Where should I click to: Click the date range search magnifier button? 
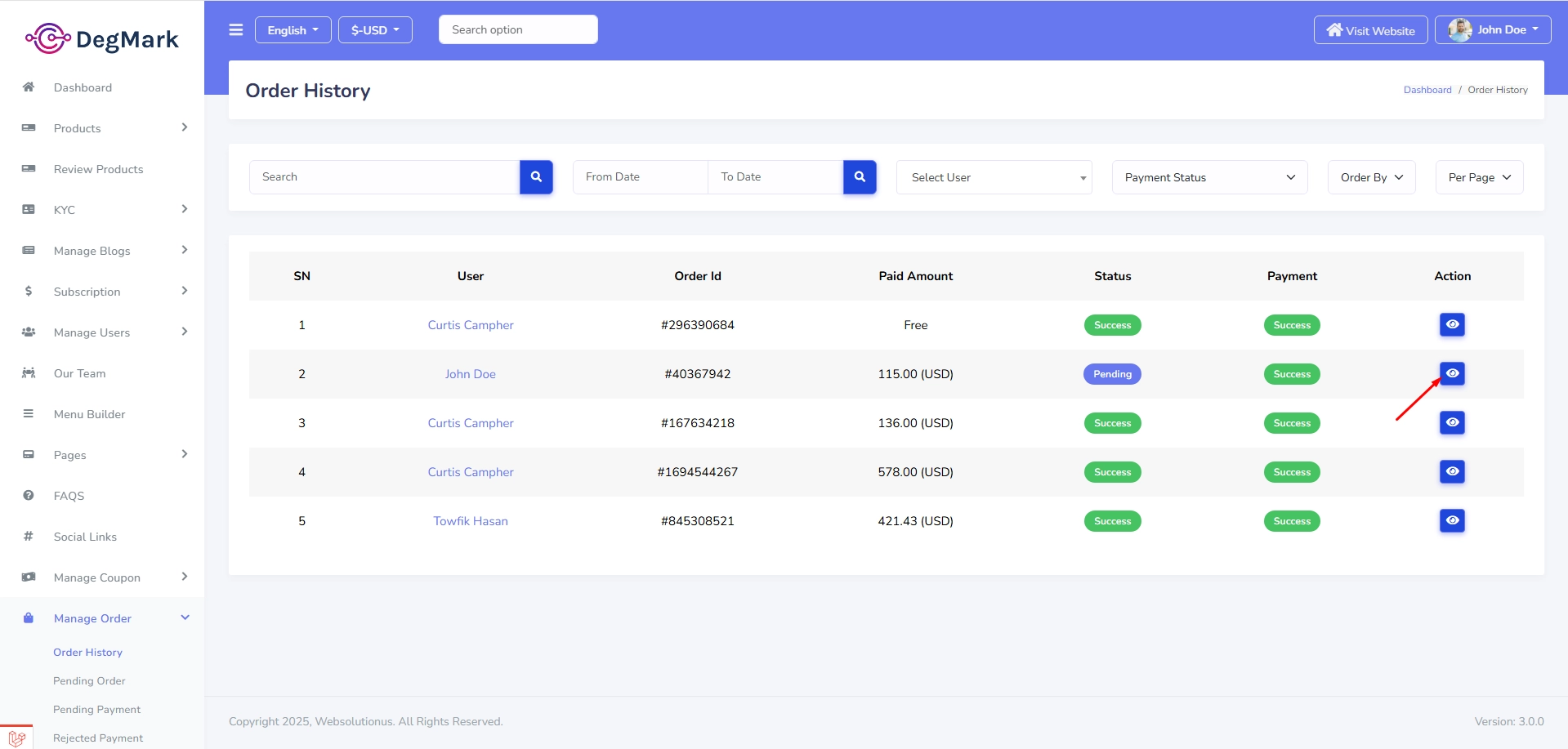(860, 177)
